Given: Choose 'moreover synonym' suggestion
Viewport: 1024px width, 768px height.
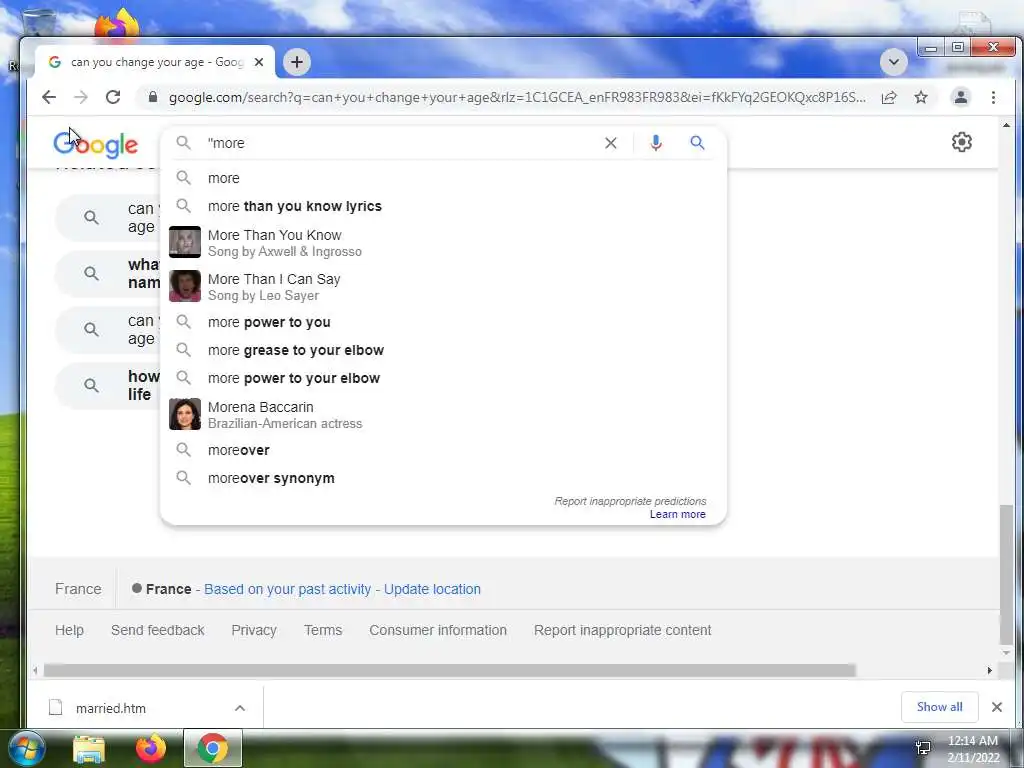Looking at the screenshot, I should (x=443, y=478).
